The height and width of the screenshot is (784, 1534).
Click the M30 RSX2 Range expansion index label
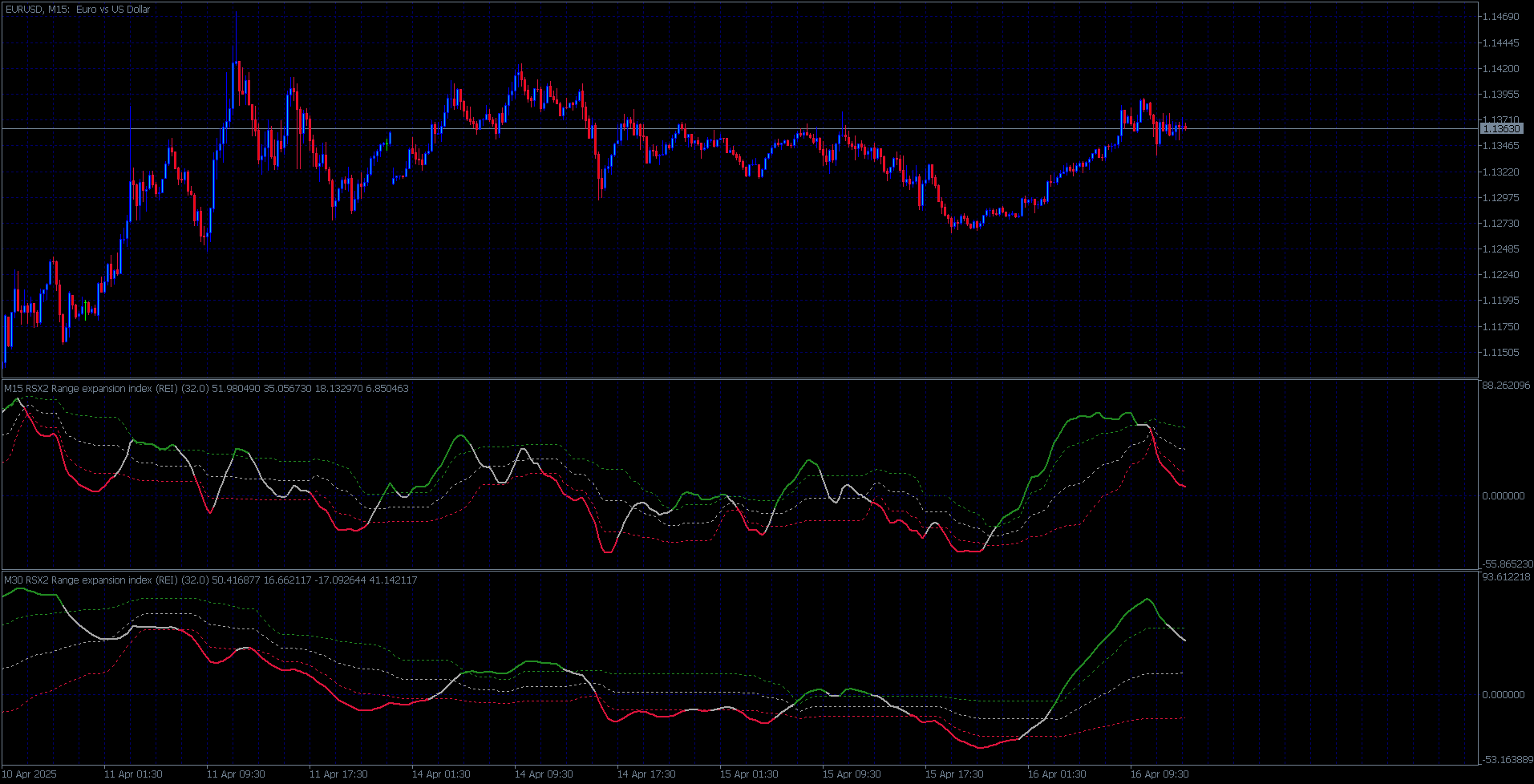tap(211, 580)
